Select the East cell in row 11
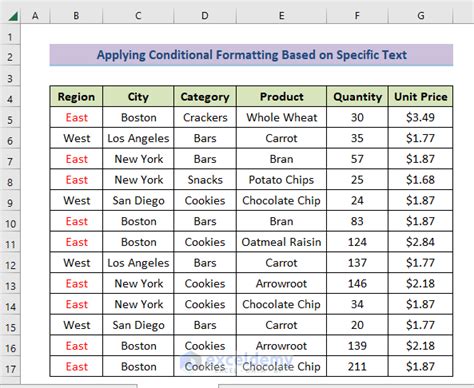This screenshot has width=474, height=388. coord(76,242)
